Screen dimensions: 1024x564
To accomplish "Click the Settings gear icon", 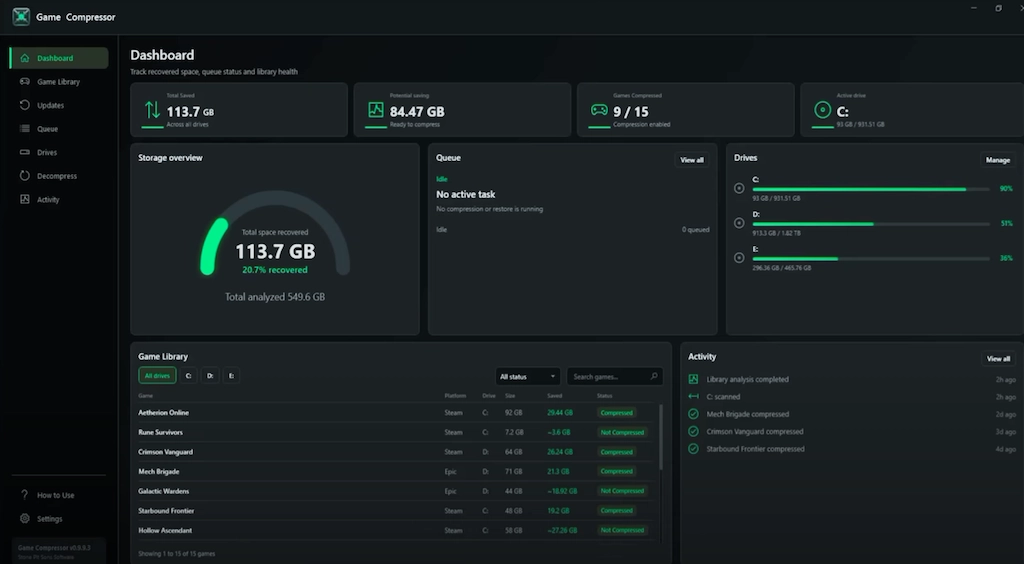I will click(x=25, y=518).
